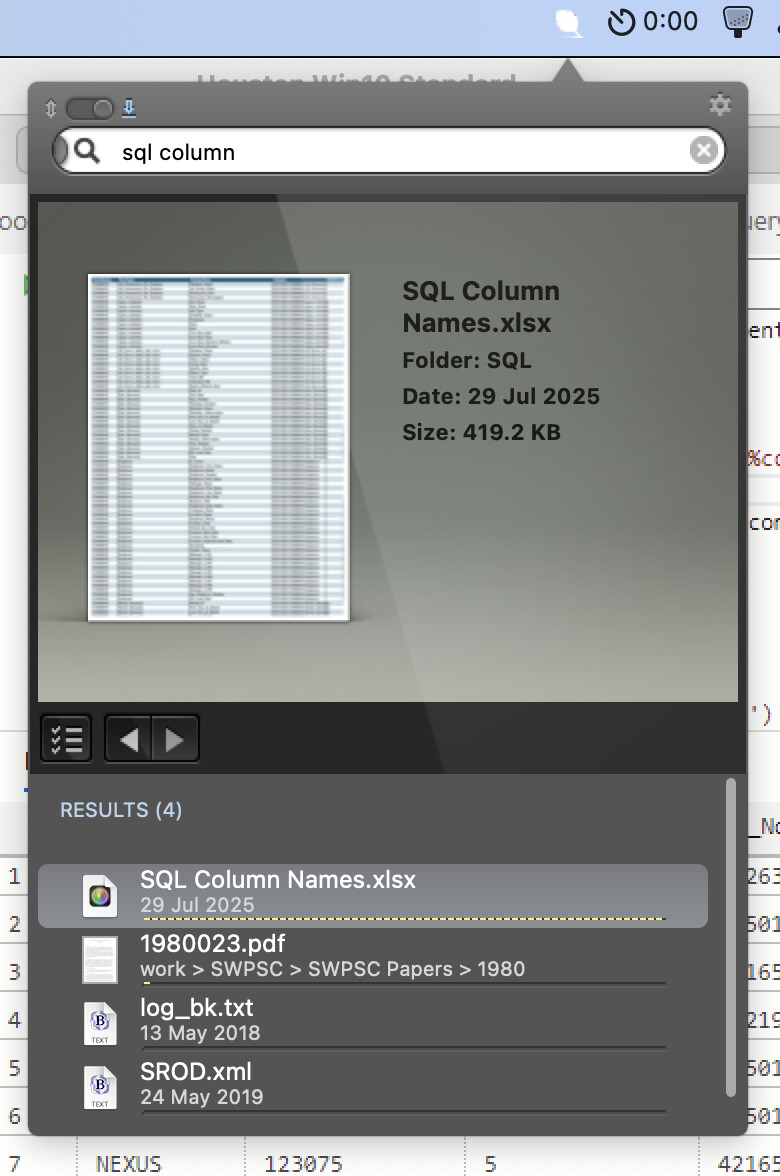Image resolution: width=780 pixels, height=1176 pixels.
Task: Go to next preview with right arrow
Action: (175, 739)
